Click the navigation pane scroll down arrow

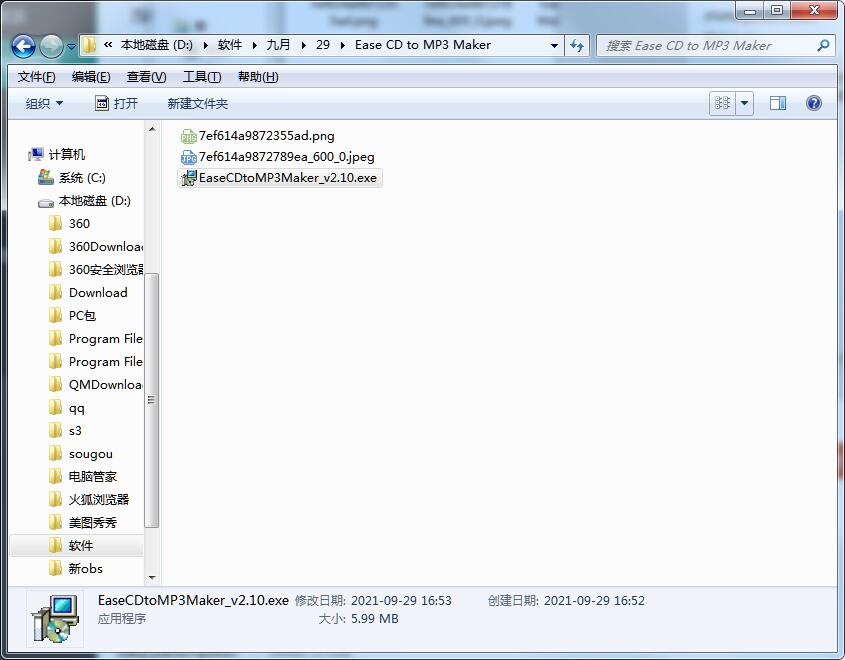152,578
